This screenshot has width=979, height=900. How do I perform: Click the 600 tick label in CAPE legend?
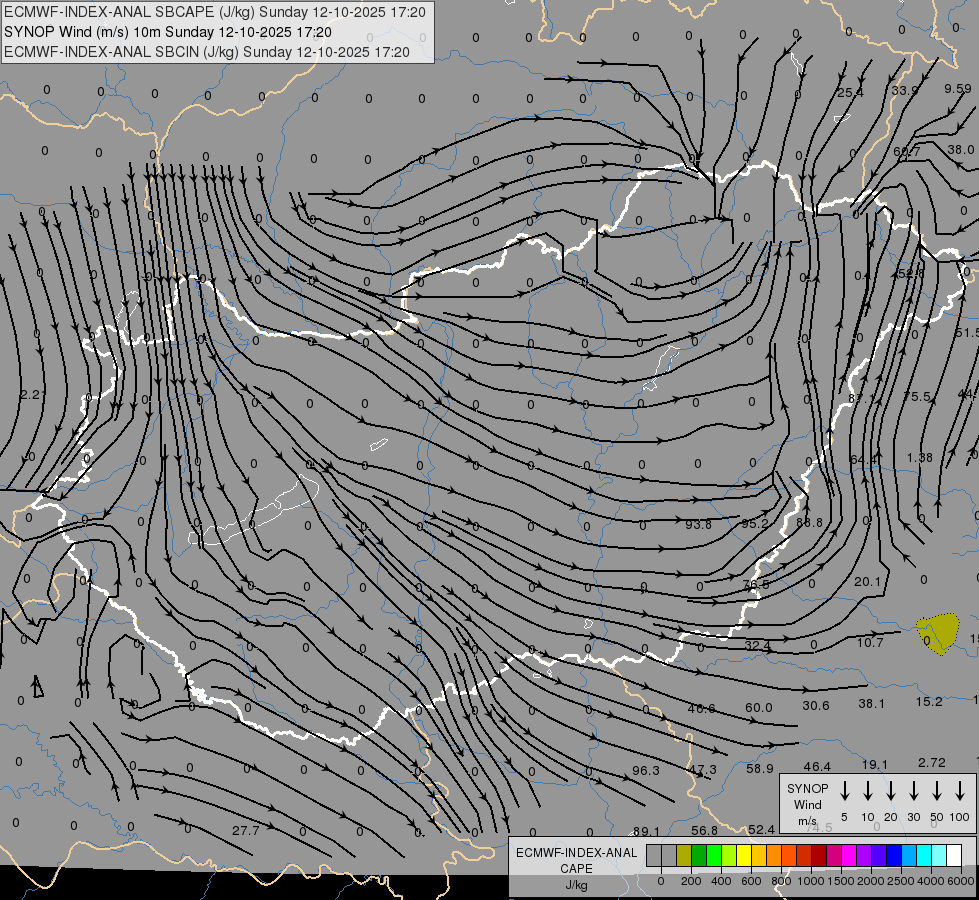[751, 881]
